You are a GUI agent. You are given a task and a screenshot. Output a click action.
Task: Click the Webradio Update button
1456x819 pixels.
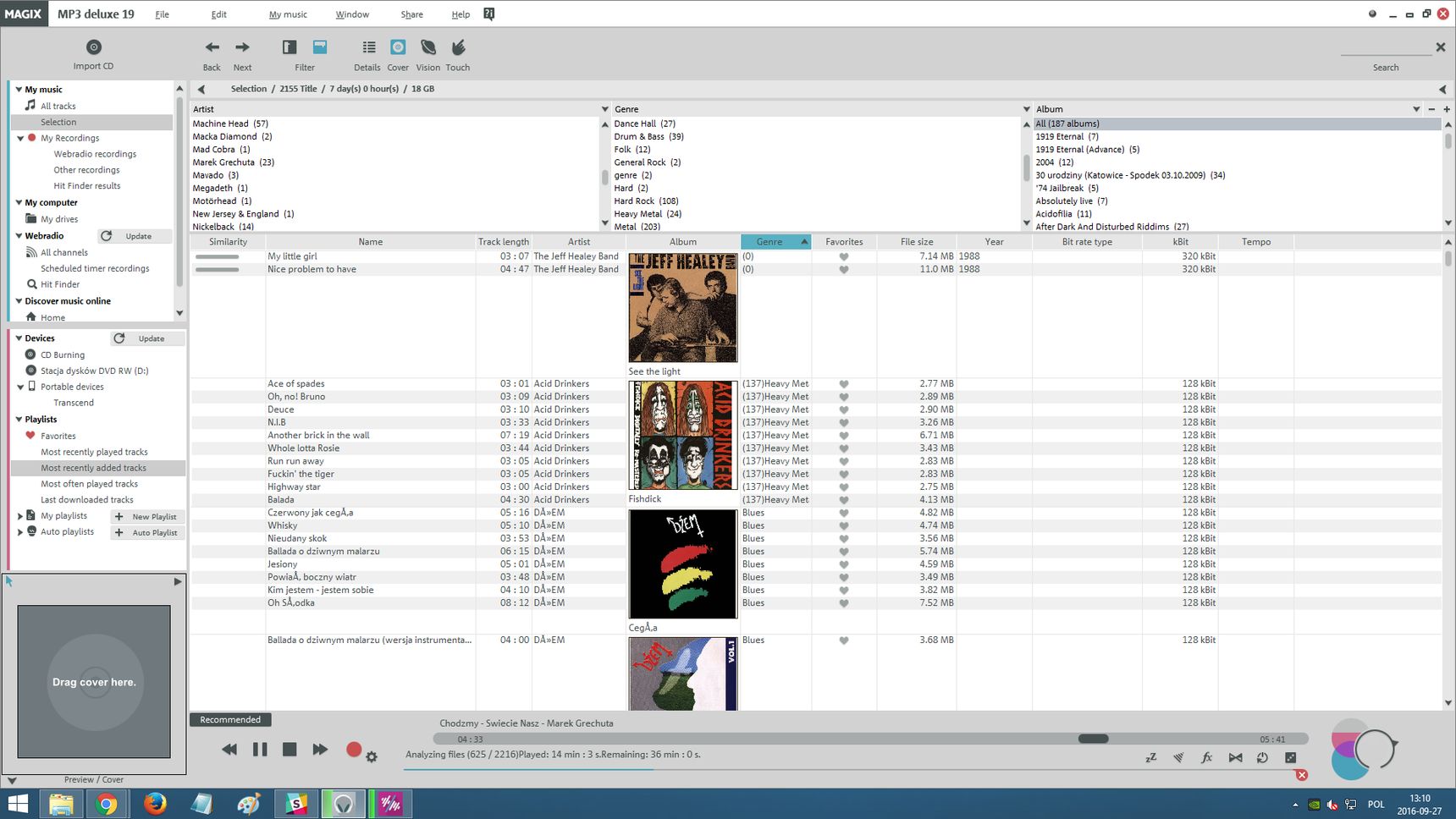134,236
